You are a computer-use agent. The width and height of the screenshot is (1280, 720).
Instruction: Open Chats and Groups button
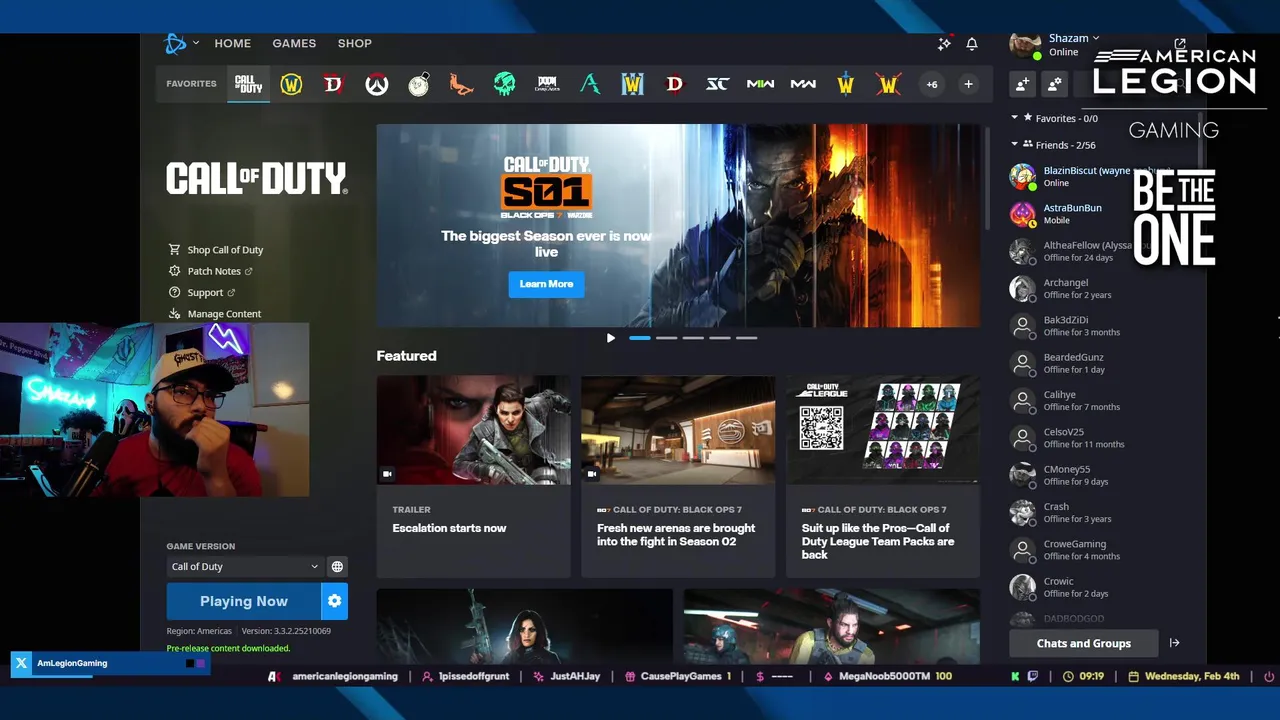[x=1084, y=643]
